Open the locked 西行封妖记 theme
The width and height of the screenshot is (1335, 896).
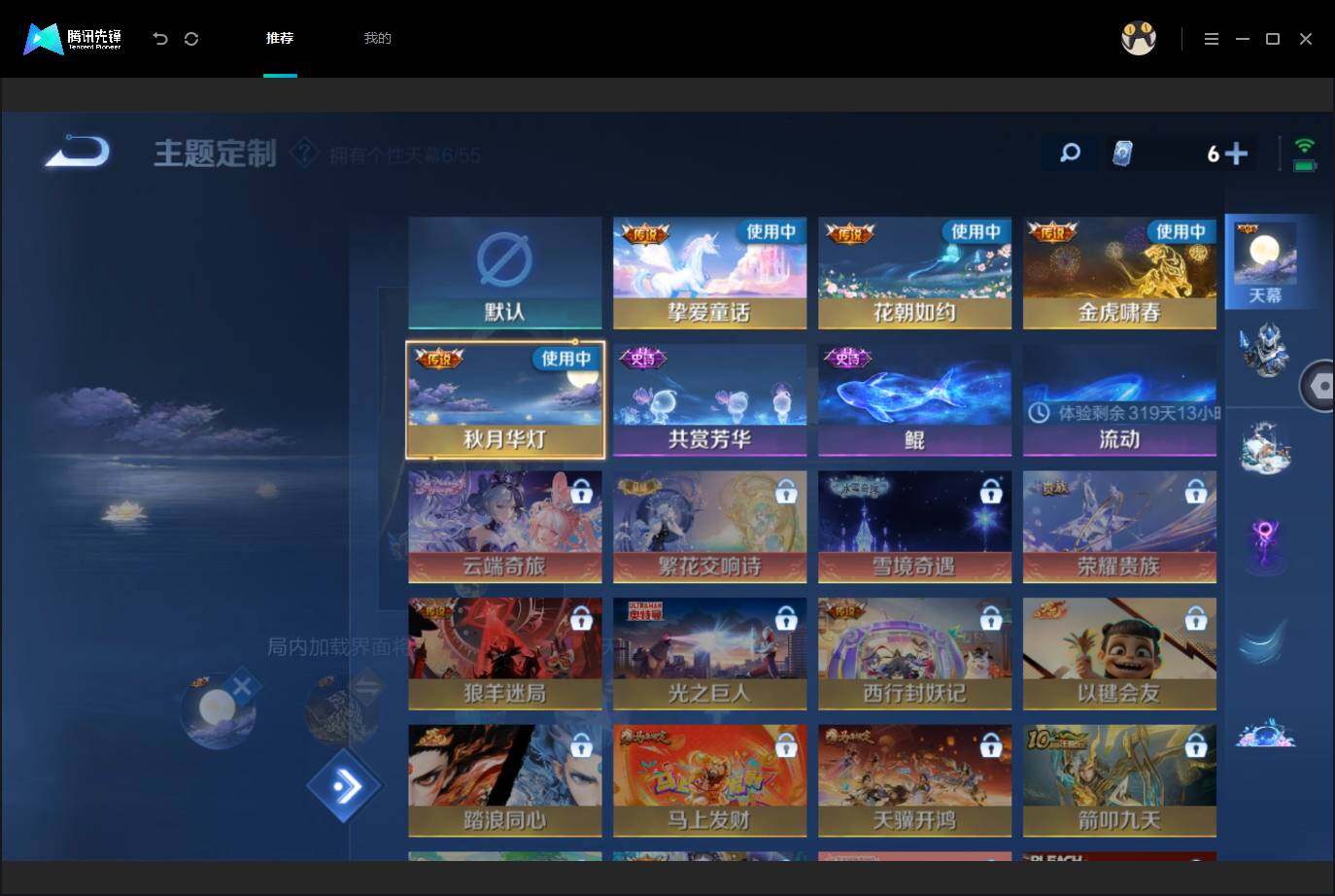pos(914,654)
